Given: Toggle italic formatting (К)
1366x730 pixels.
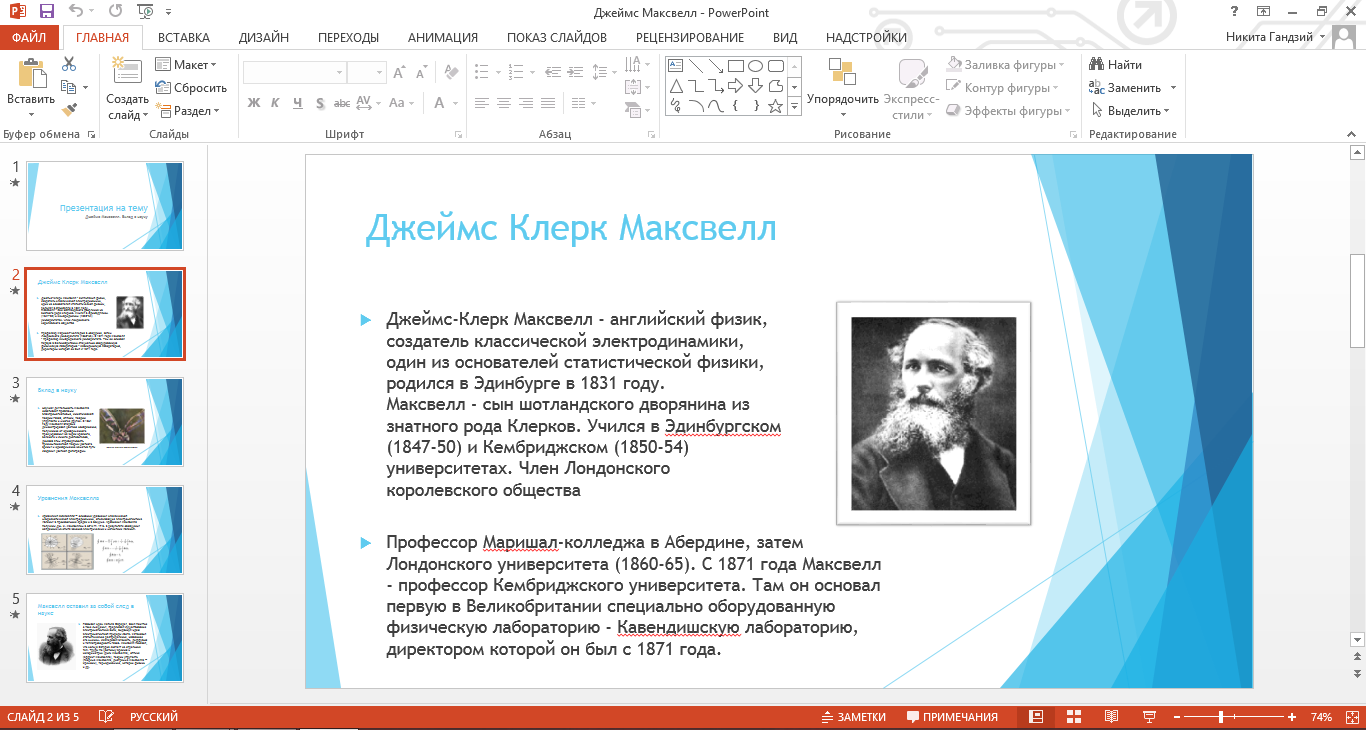Looking at the screenshot, I should pos(276,102).
